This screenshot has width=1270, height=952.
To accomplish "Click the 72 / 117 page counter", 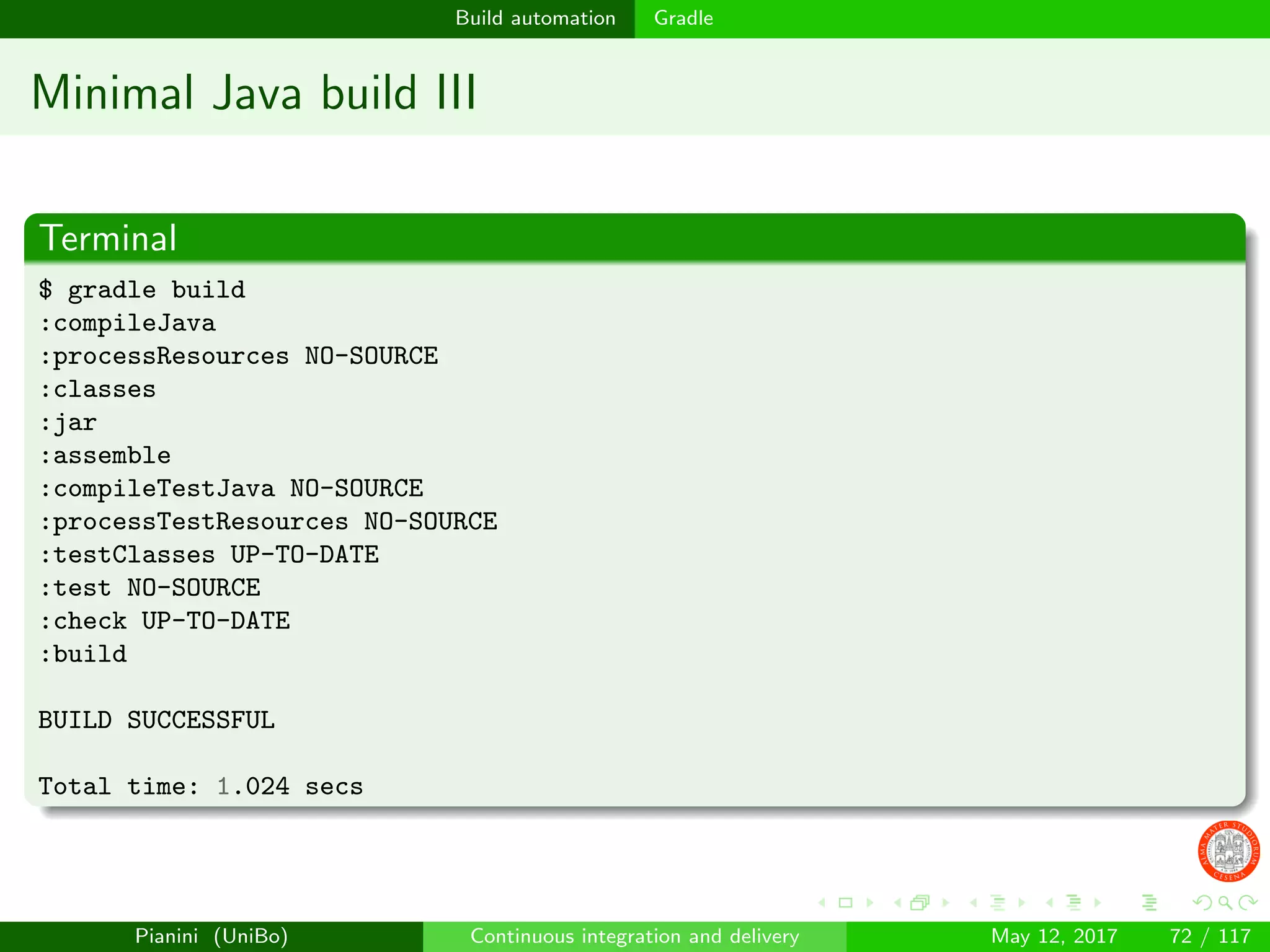I will tap(1210, 936).
